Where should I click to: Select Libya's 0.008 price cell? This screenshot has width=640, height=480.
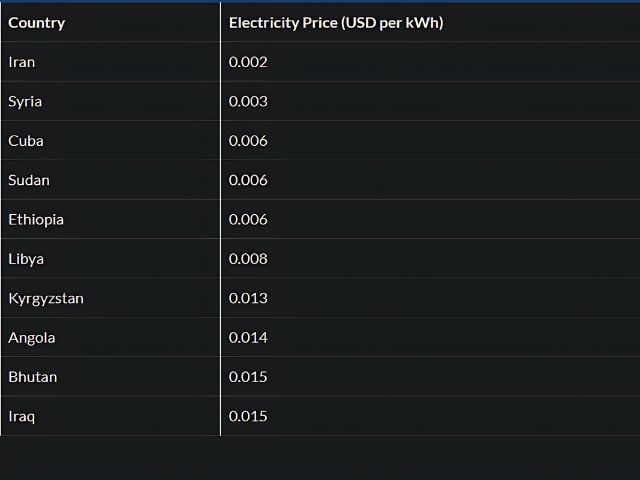coord(248,259)
